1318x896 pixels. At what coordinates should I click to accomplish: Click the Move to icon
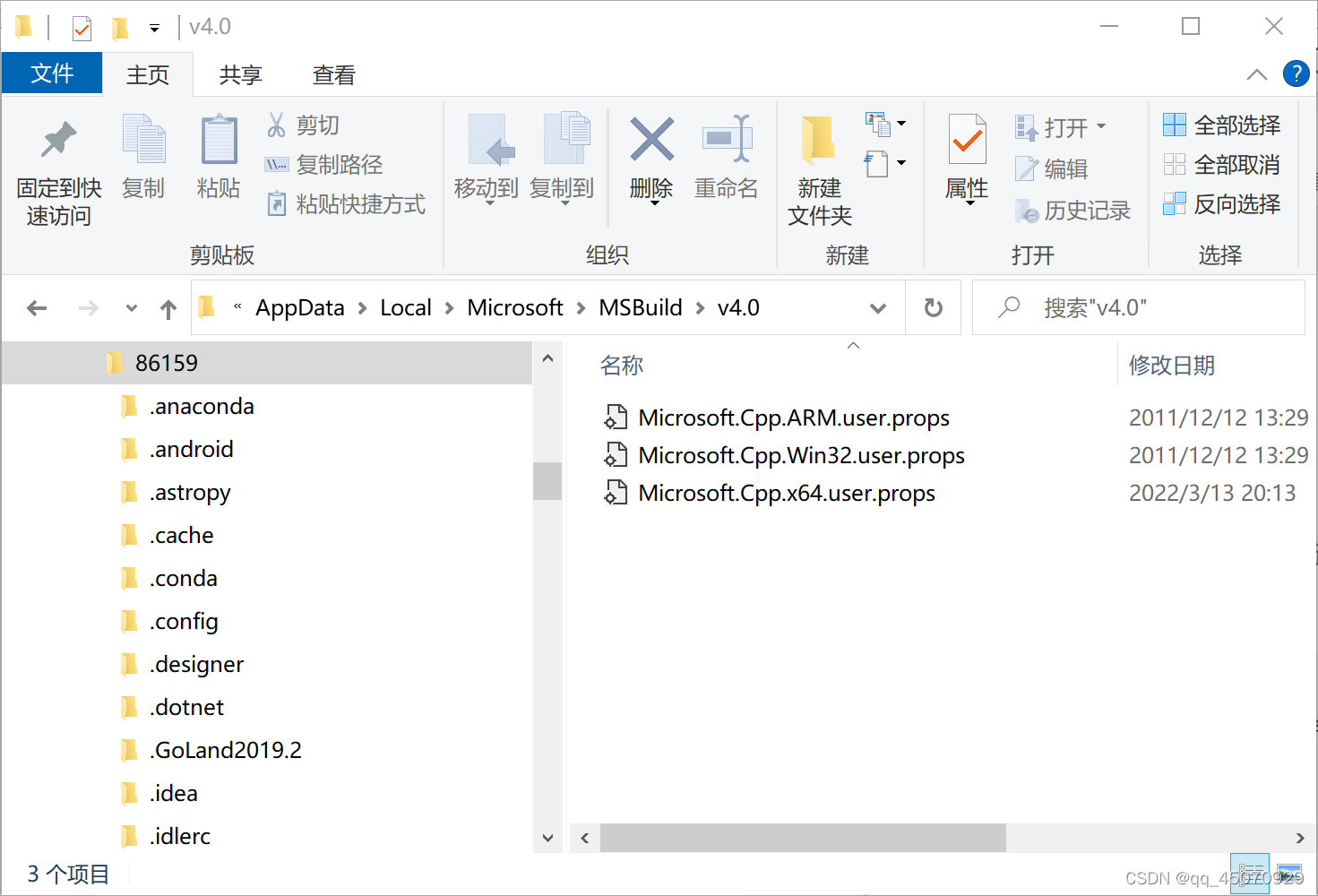492,140
